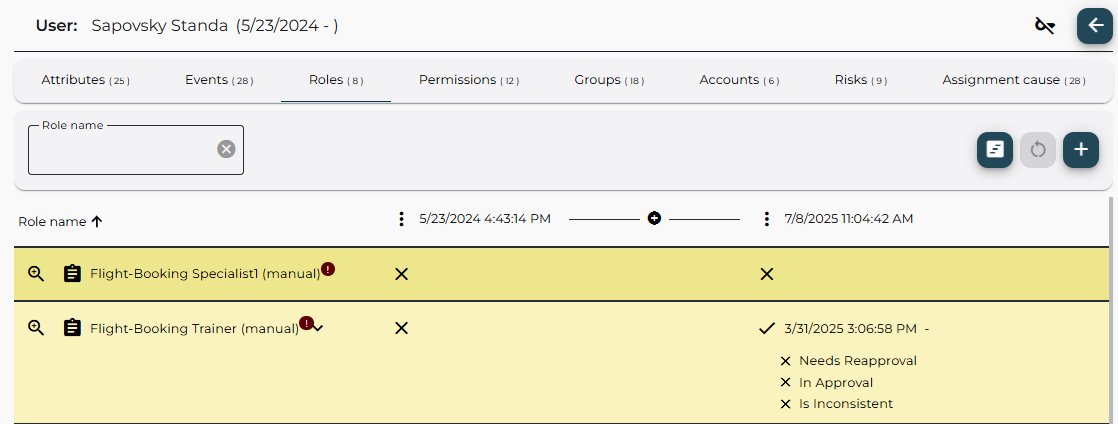Click the grayed refresh button
The height and width of the screenshot is (424, 1118).
click(x=1037, y=150)
